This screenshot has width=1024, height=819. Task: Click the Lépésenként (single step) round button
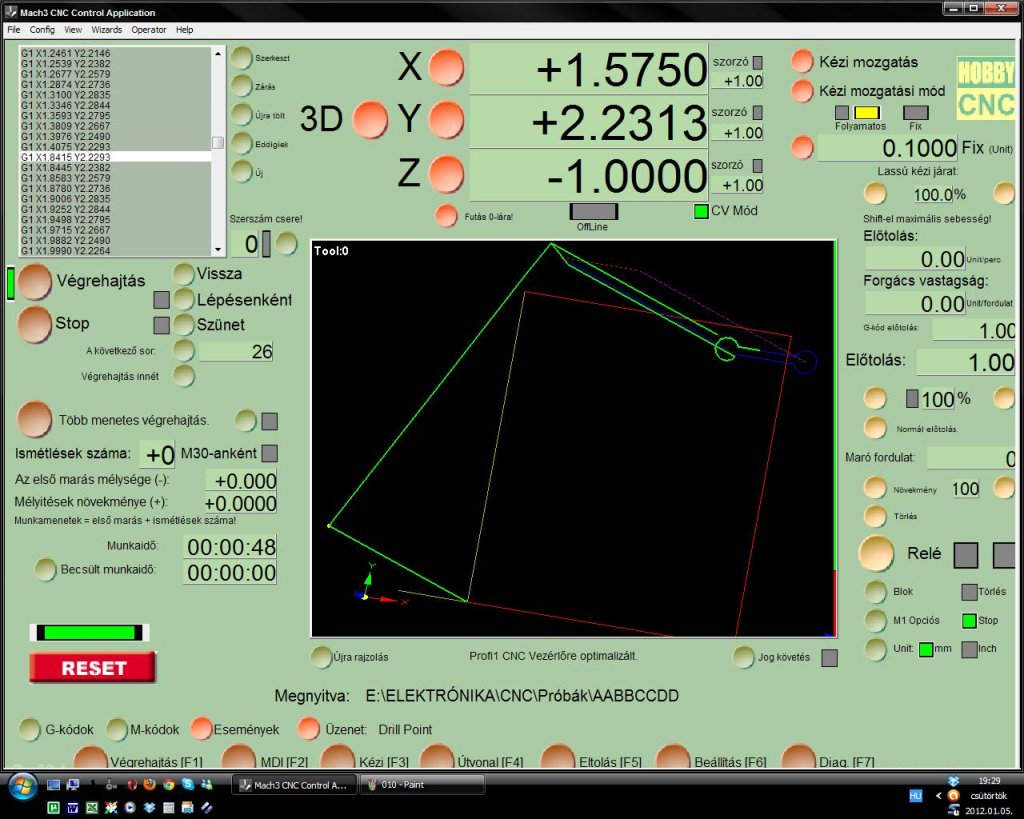(184, 299)
